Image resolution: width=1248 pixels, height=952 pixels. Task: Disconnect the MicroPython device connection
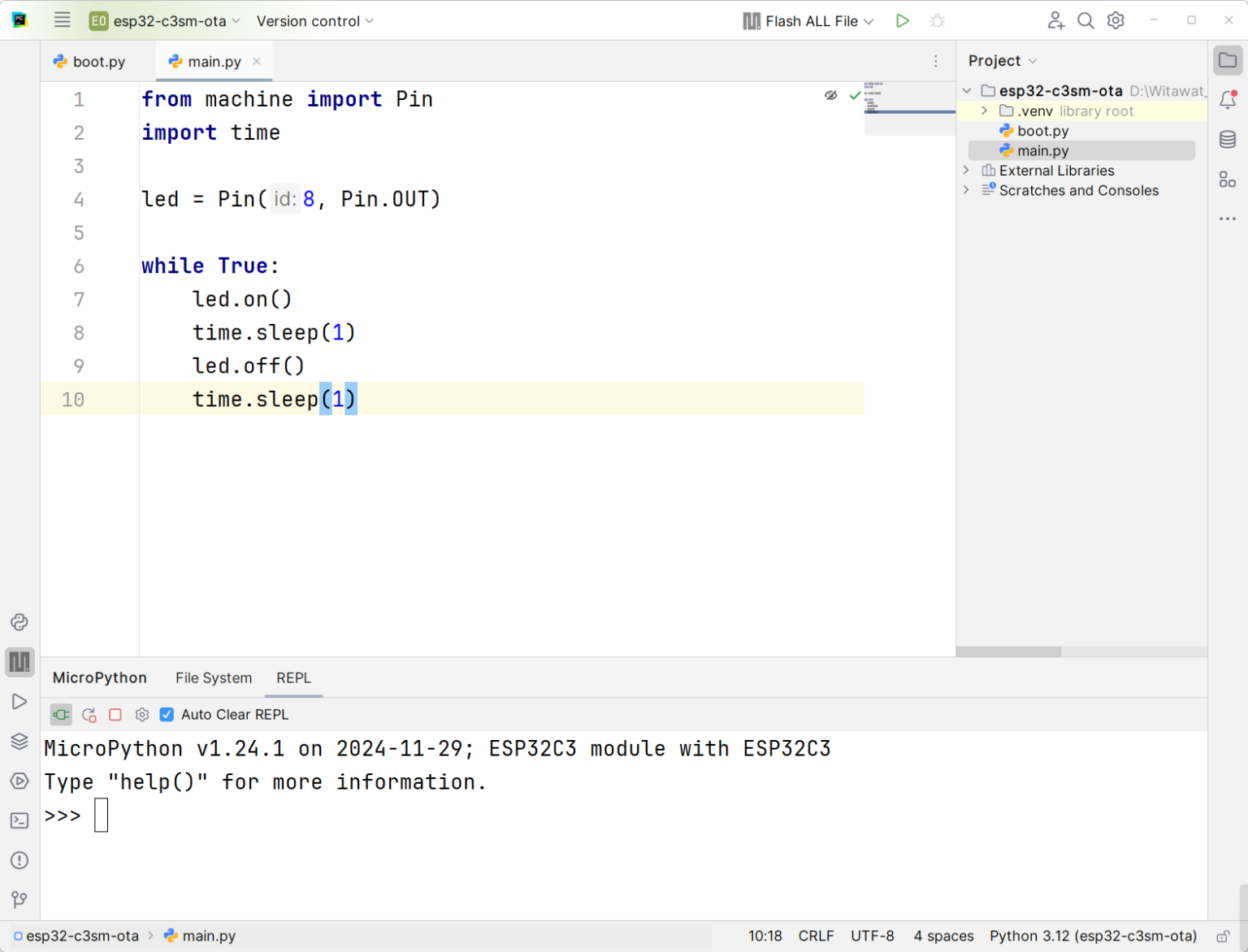[61, 715]
